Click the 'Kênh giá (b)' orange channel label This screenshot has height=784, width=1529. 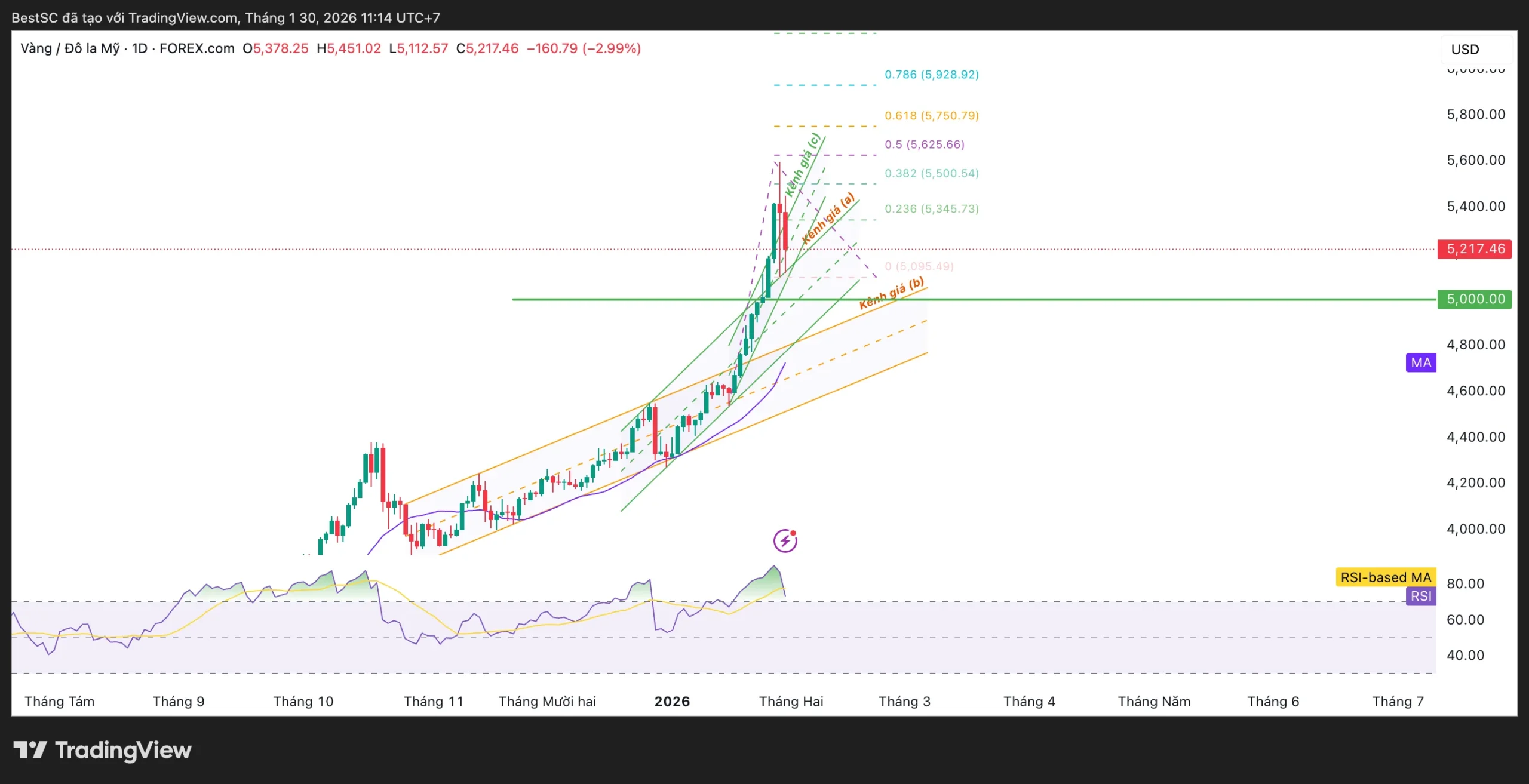point(891,293)
